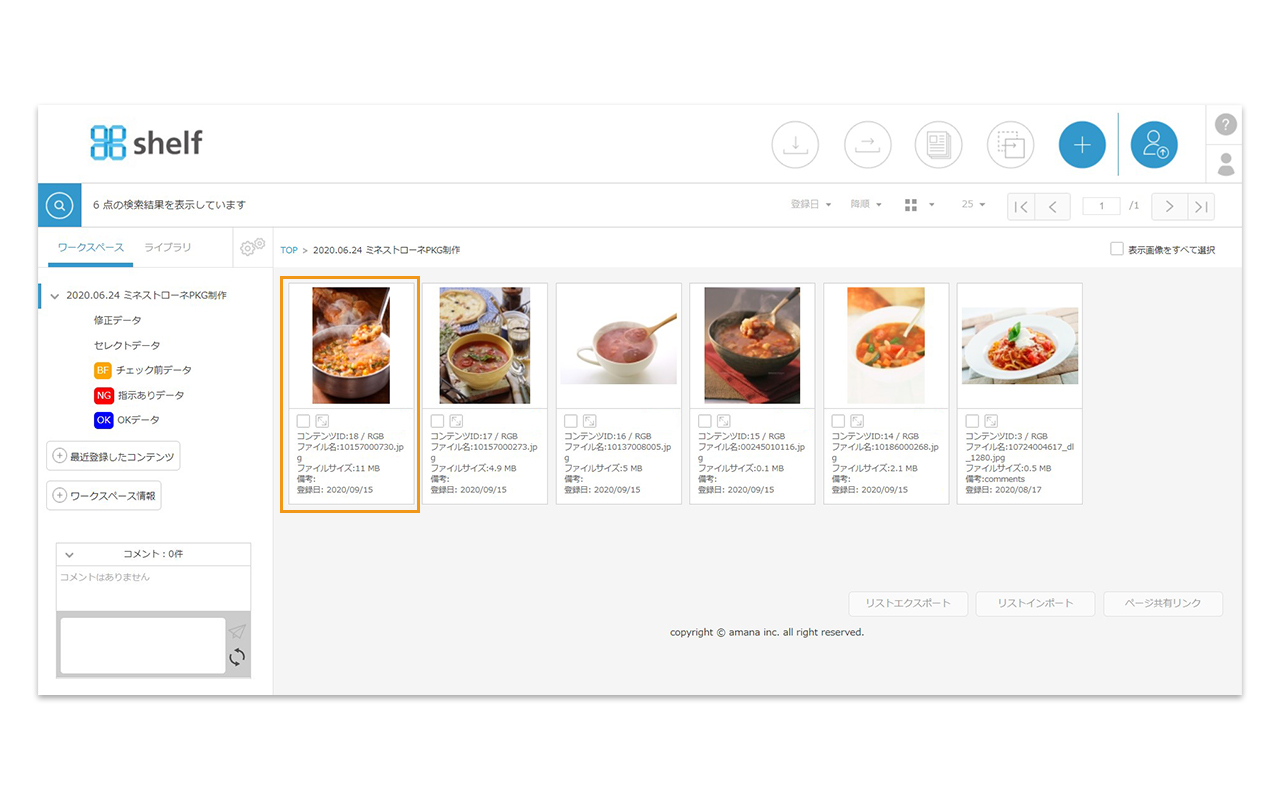
Task: Open help question mark icon
Action: [1225, 125]
